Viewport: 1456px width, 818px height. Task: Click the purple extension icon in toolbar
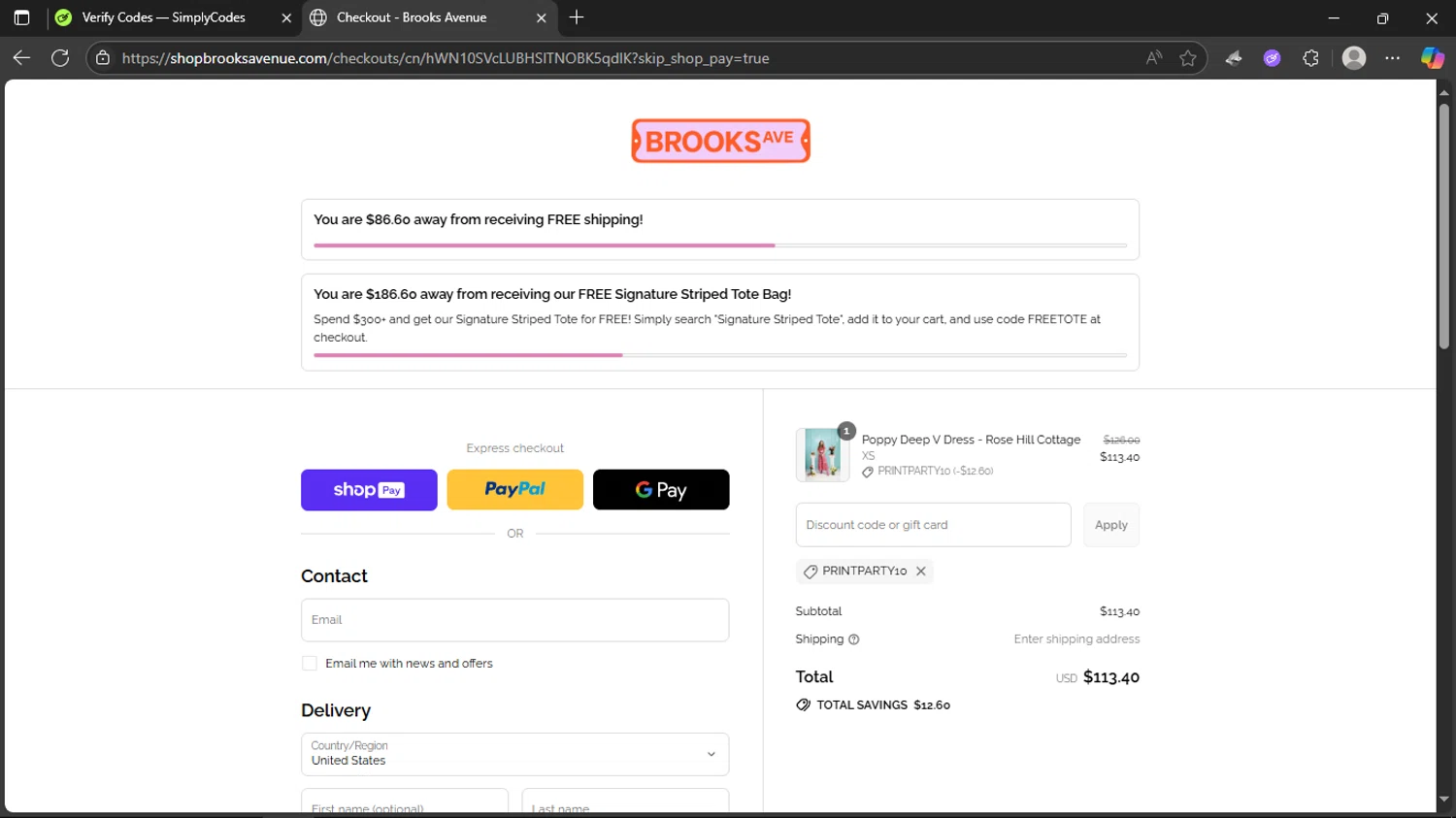click(1273, 58)
